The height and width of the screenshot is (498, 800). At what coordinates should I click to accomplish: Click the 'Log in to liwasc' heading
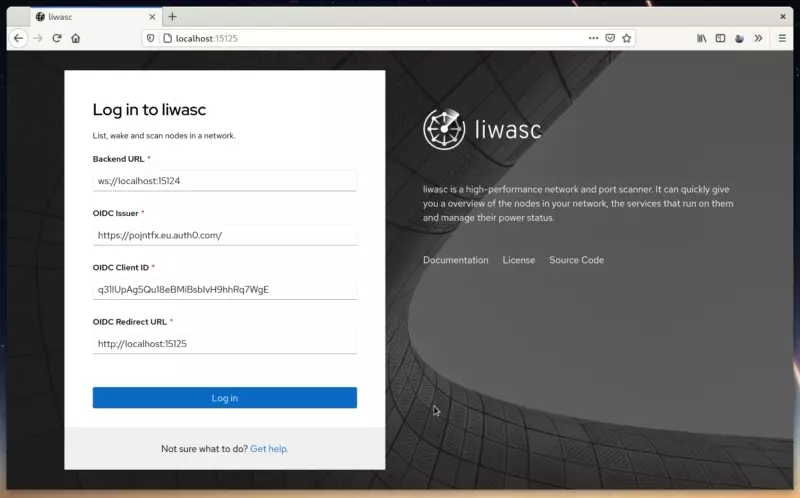click(x=149, y=110)
